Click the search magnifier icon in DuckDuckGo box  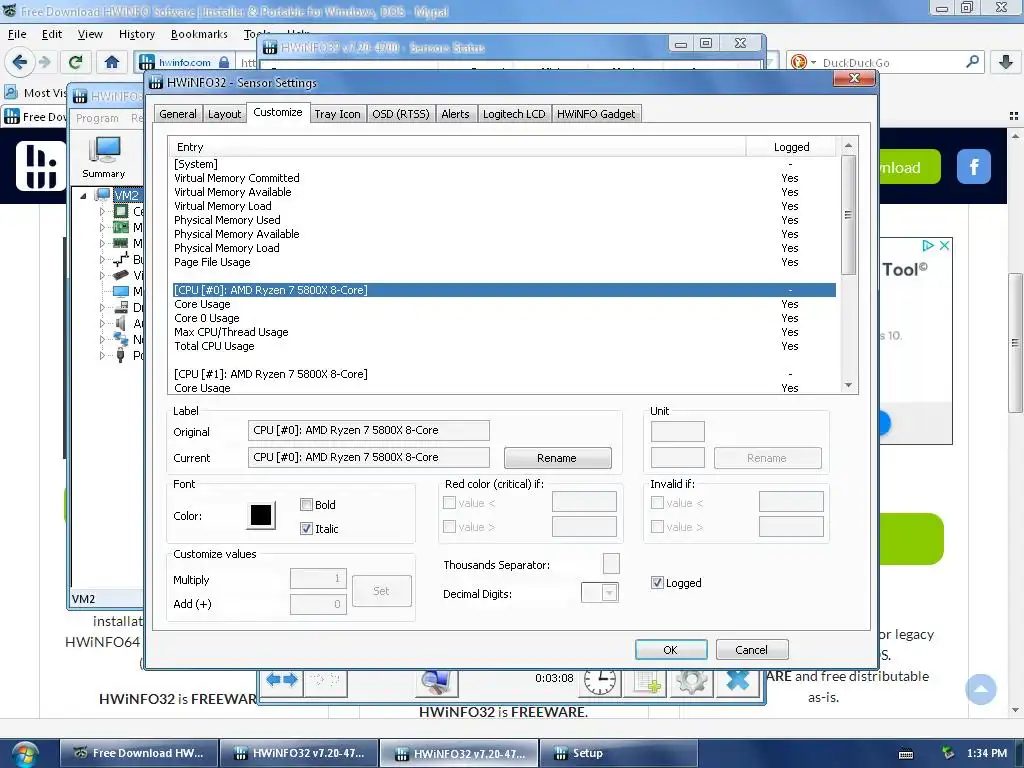pyautogui.click(x=972, y=62)
